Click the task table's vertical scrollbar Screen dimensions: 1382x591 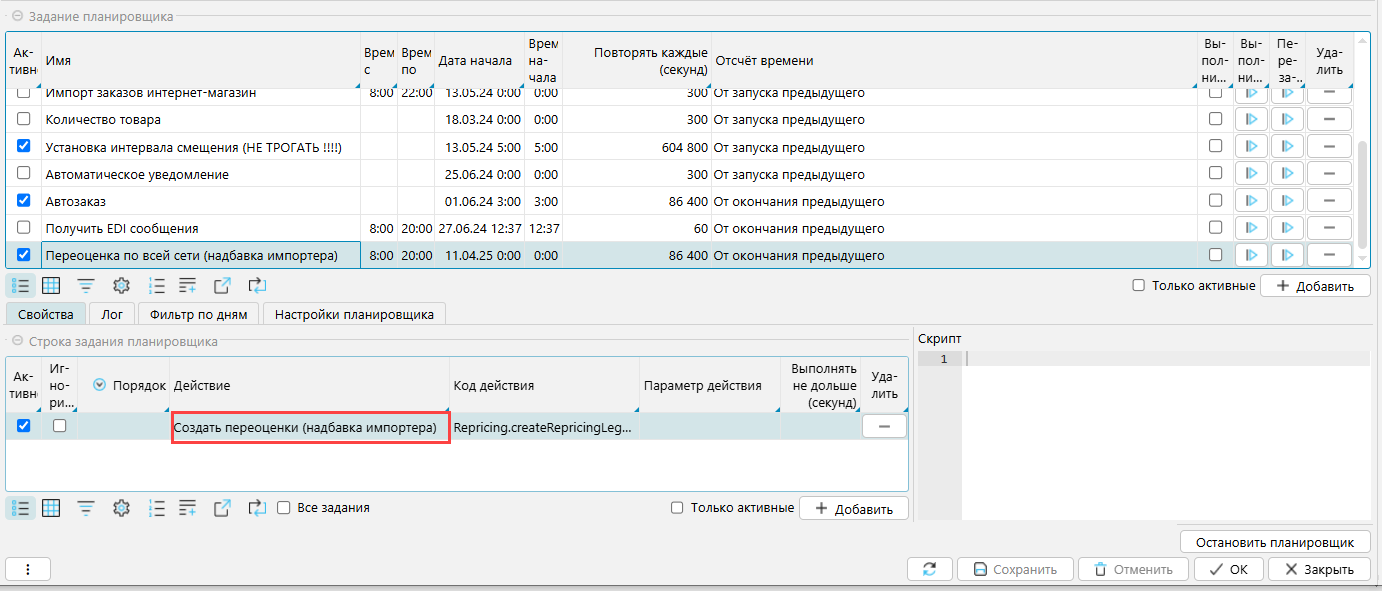coord(1361,200)
